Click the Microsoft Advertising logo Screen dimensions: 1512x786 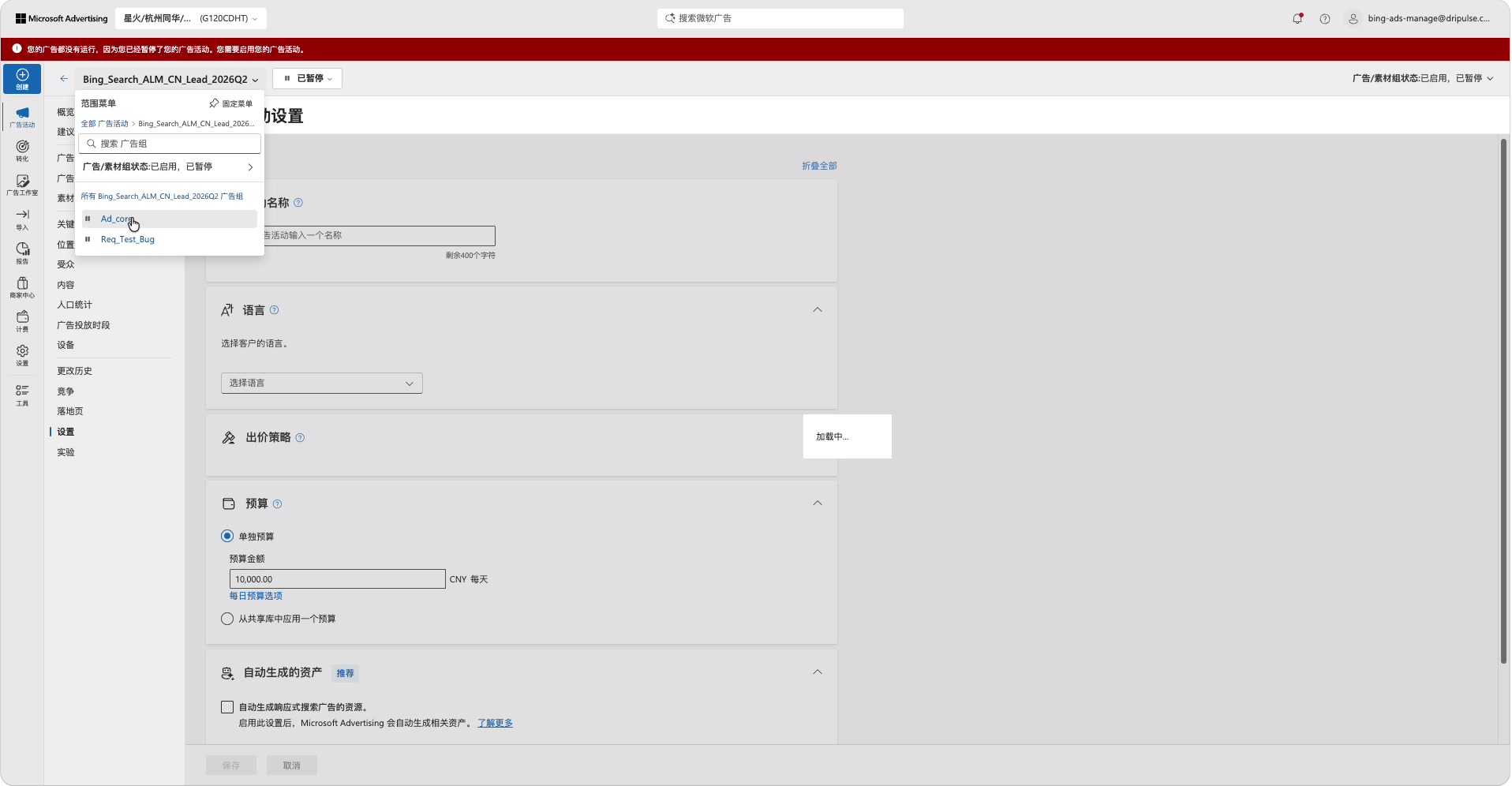(62, 18)
